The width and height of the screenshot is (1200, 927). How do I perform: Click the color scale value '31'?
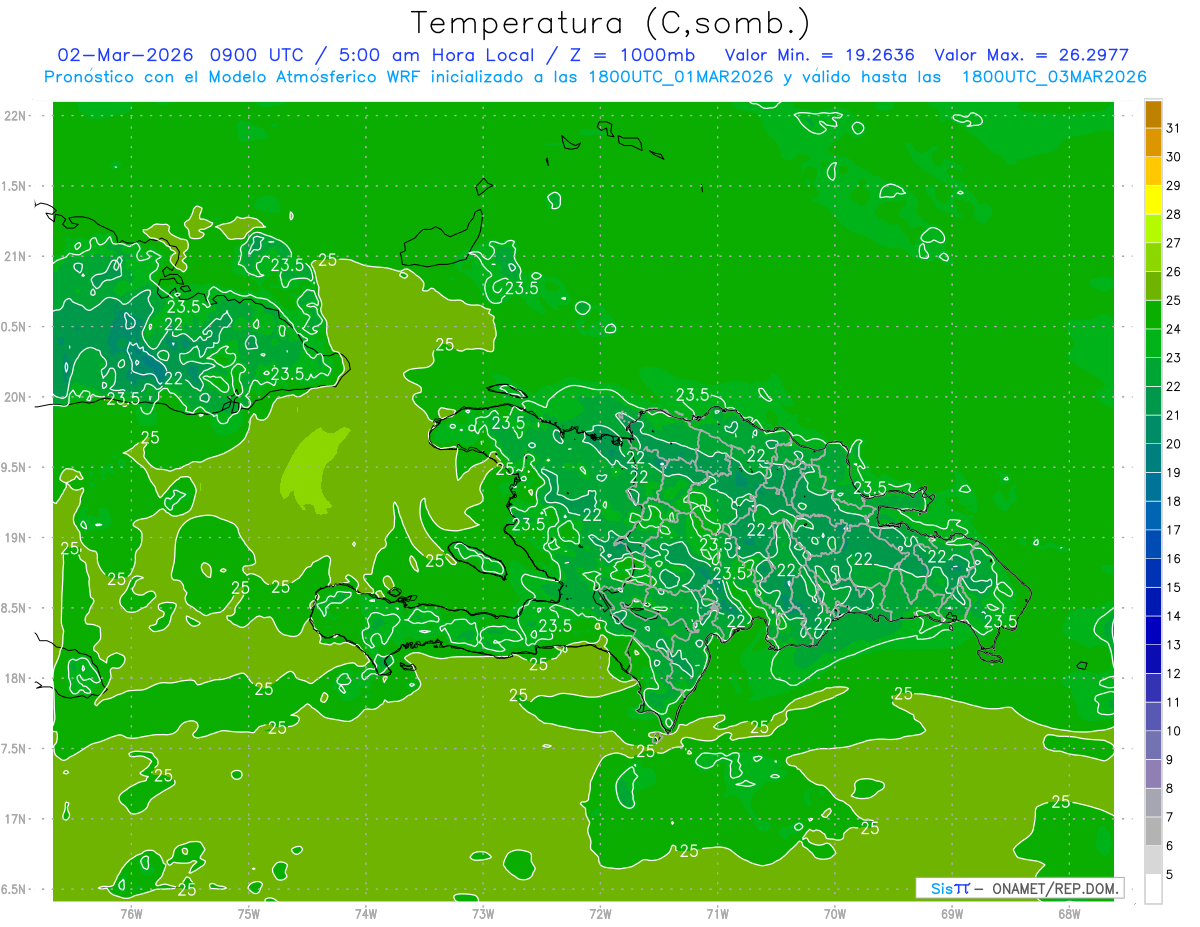pyautogui.click(x=1174, y=128)
